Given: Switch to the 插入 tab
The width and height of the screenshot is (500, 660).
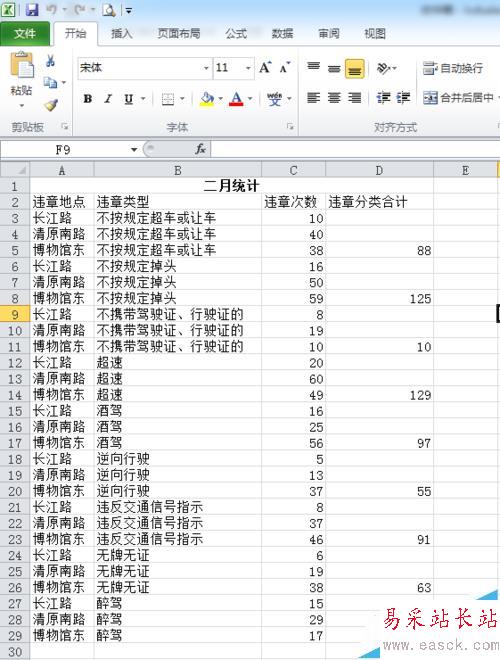Looking at the screenshot, I should (x=121, y=34).
